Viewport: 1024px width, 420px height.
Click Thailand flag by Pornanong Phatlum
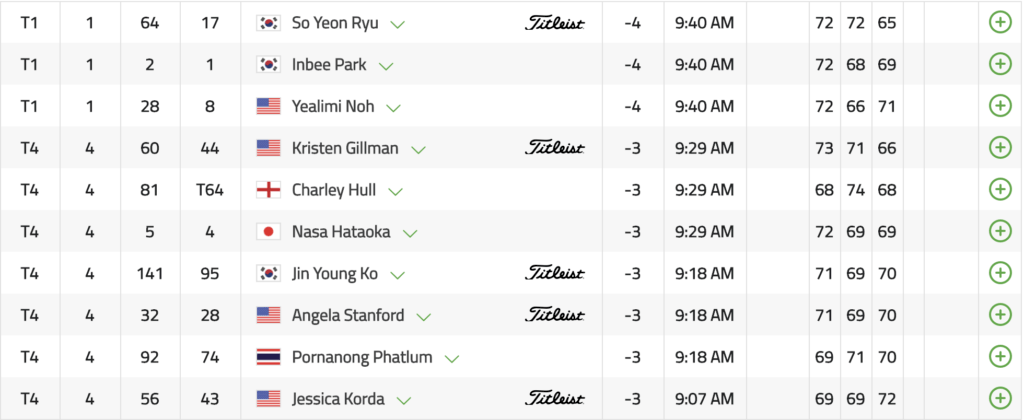click(x=268, y=357)
